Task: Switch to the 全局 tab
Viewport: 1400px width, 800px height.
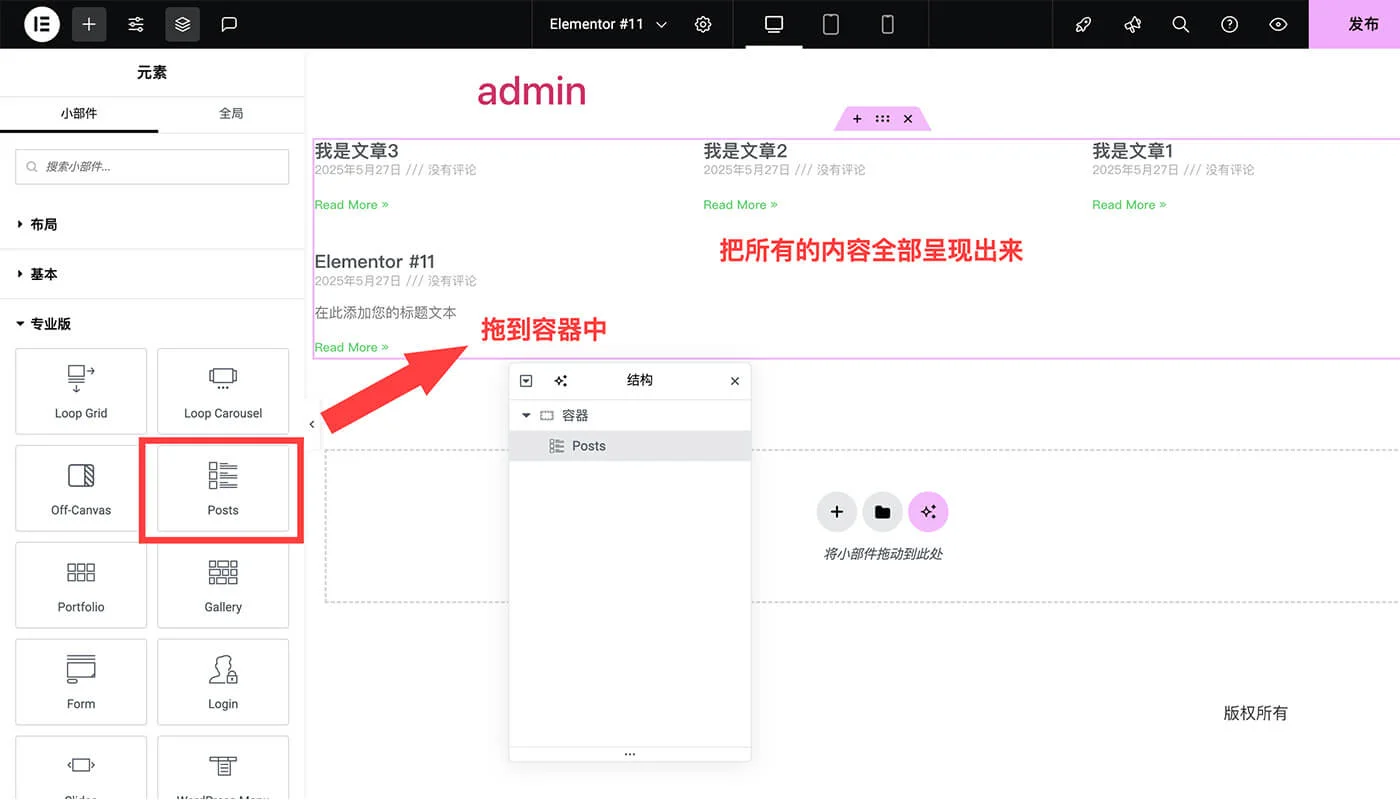Action: coord(232,113)
